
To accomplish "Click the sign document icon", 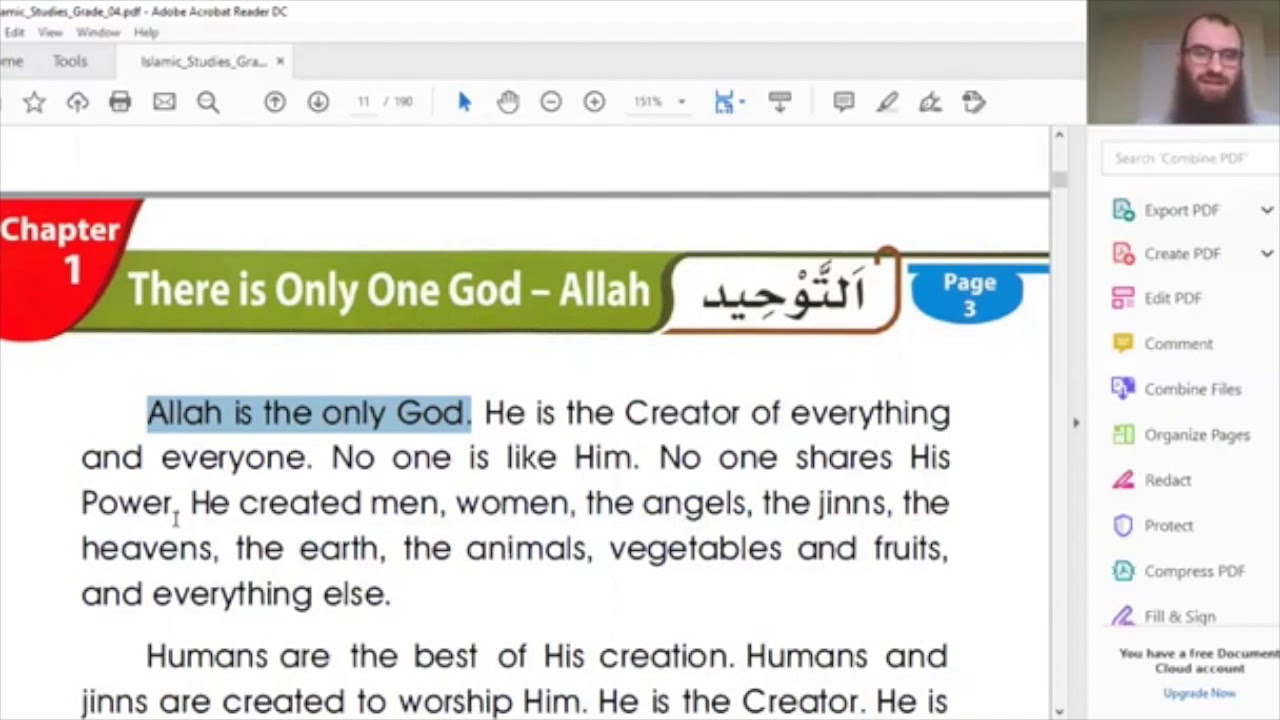I will pos(930,102).
